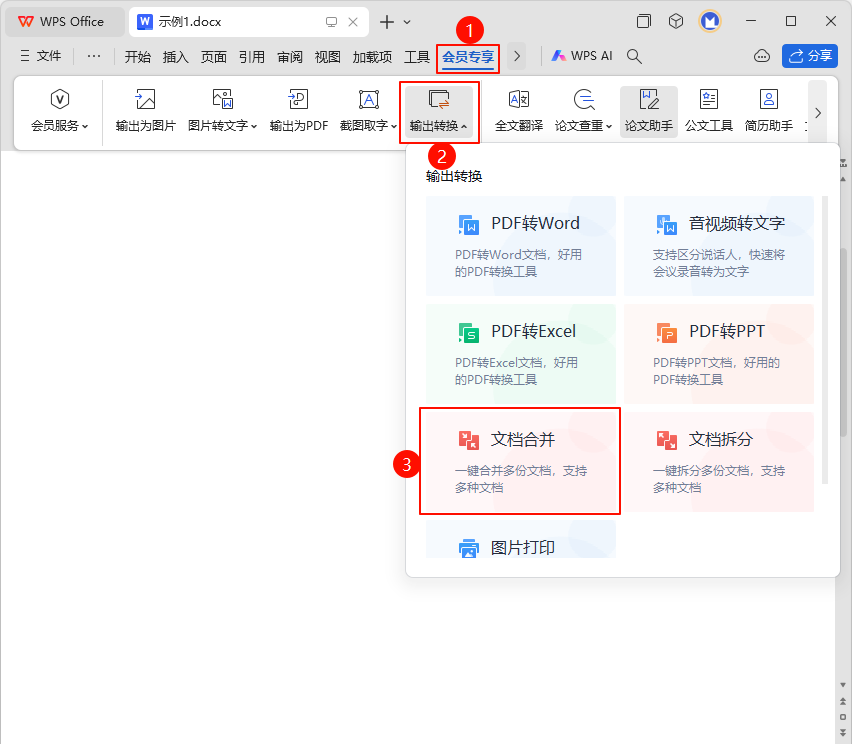
Task: Launch the 论文助手 tool
Action: click(648, 100)
